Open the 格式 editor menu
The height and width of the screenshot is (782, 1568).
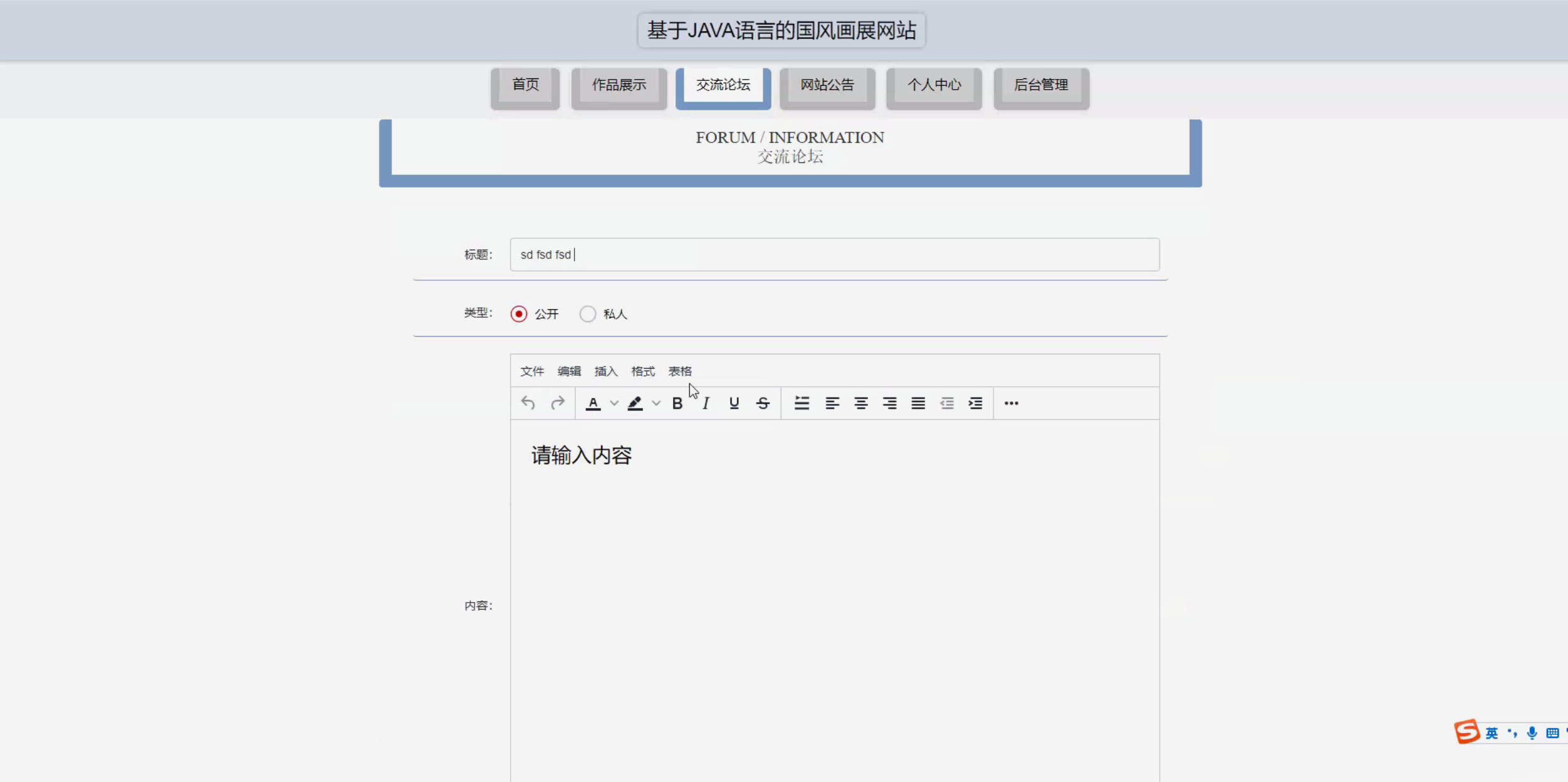(x=643, y=371)
